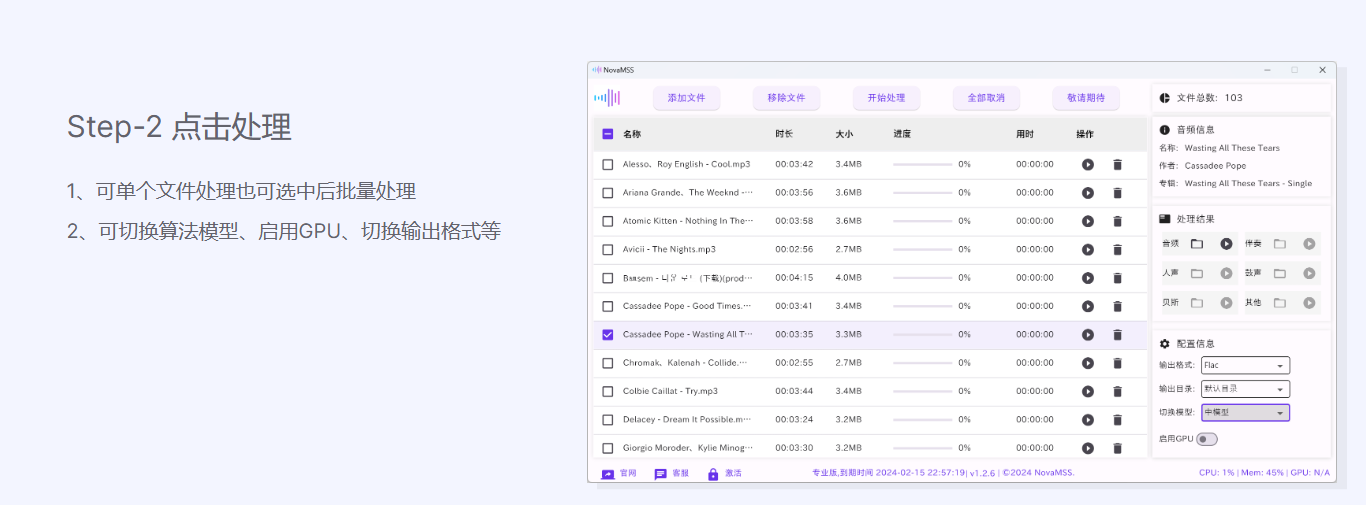The width and height of the screenshot is (1366, 505).
Task: Play the 其他 result track
Action: point(1309,302)
